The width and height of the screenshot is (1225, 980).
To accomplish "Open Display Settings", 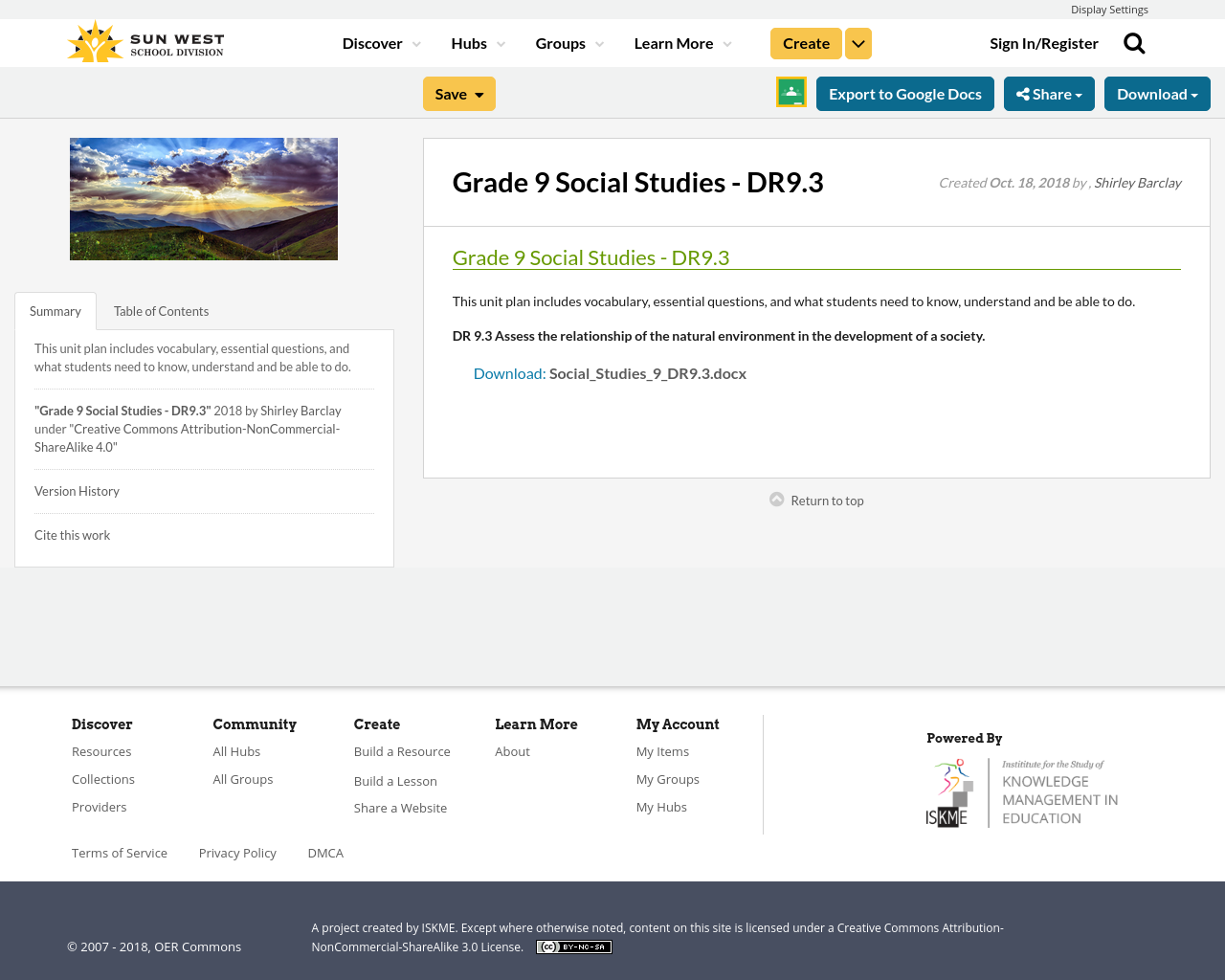I will coord(1109,8).
